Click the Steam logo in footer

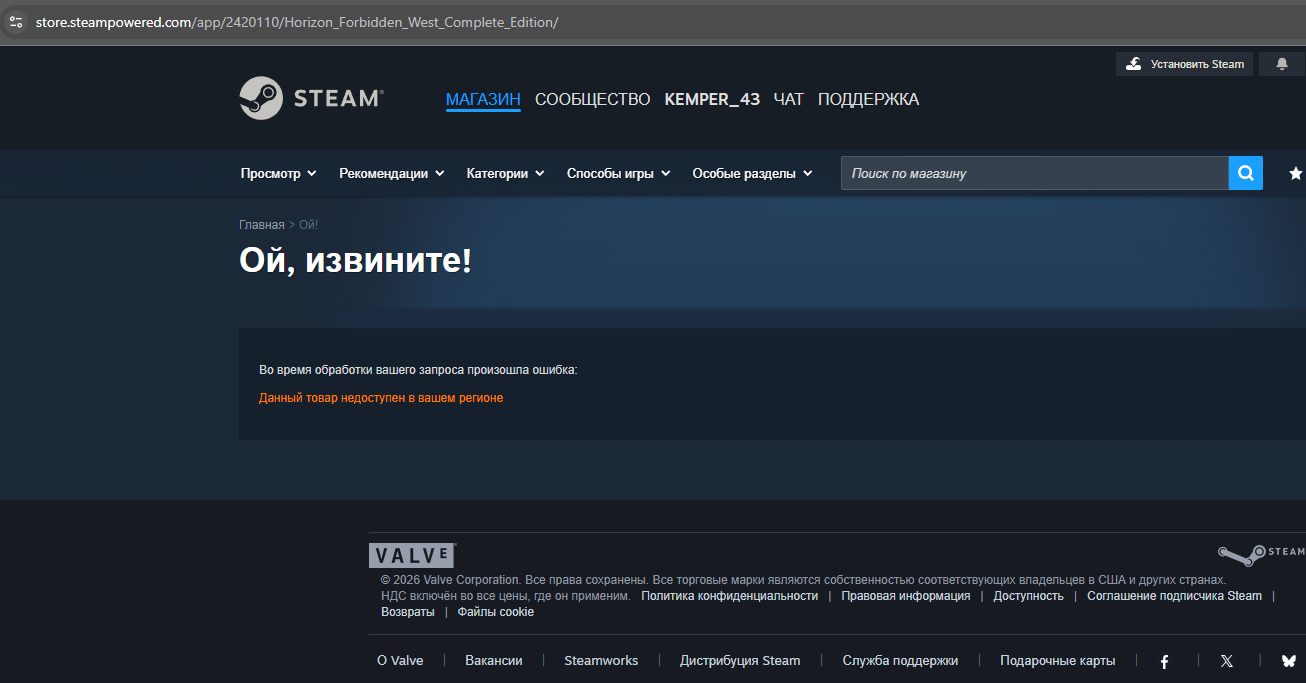[x=1261, y=554]
